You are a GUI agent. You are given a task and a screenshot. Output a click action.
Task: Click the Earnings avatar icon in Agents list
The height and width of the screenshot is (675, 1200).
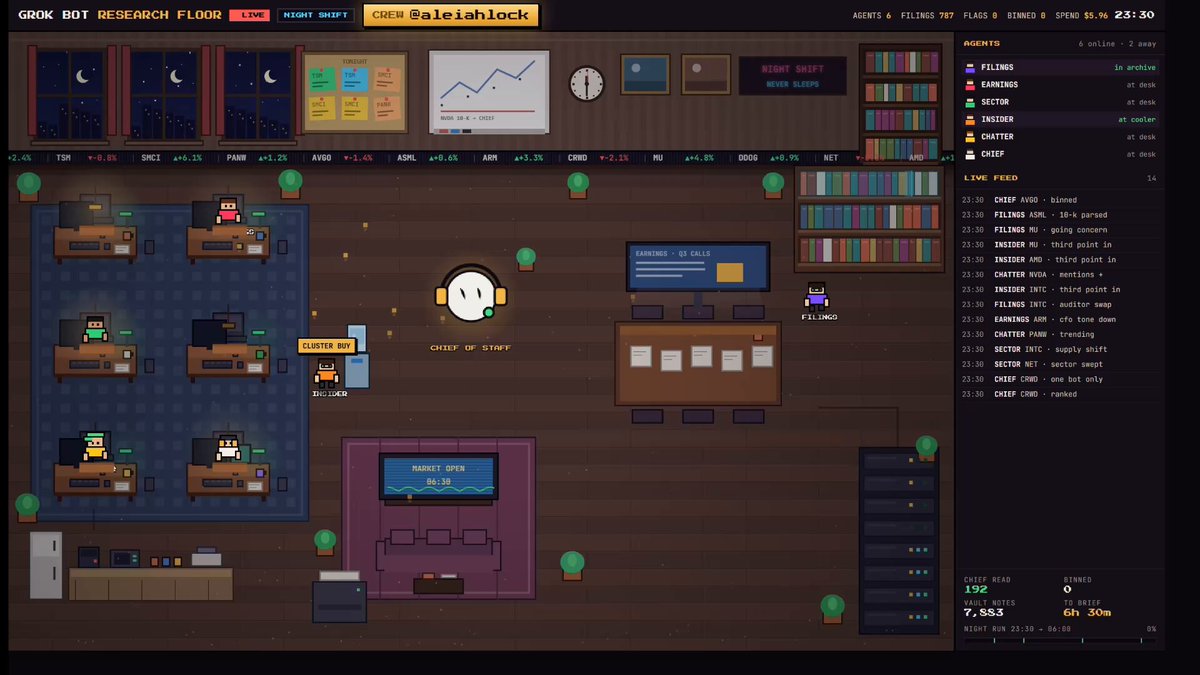point(970,85)
